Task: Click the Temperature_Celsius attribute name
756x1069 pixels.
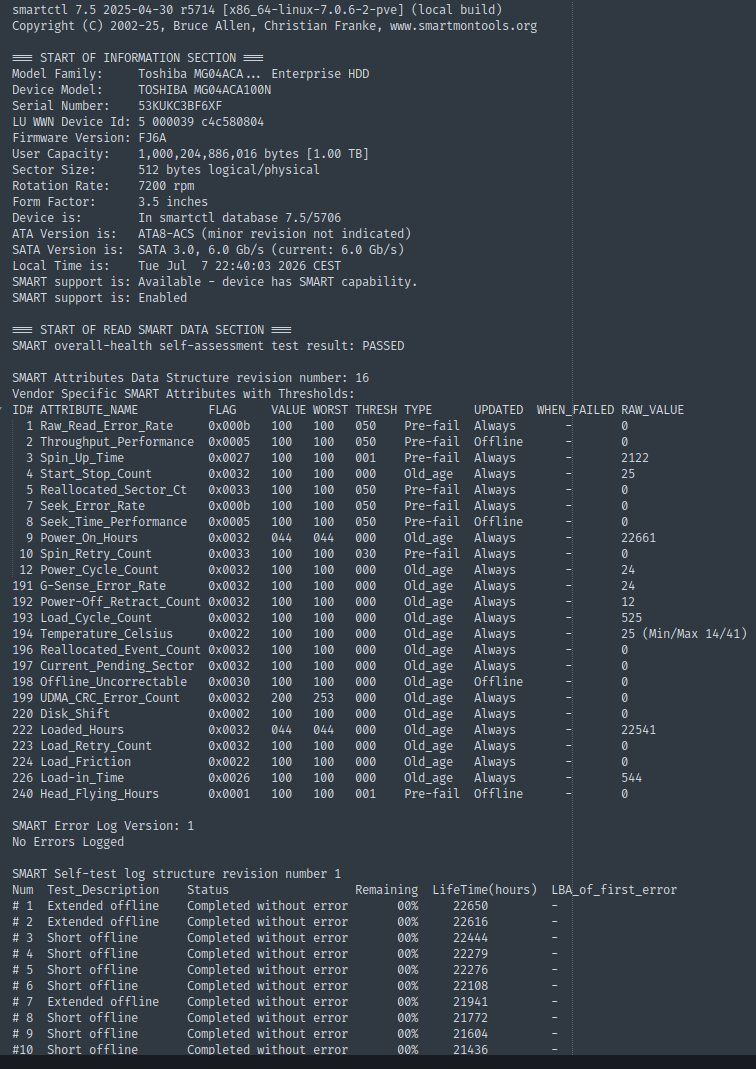Action: pyautogui.click(x=106, y=634)
